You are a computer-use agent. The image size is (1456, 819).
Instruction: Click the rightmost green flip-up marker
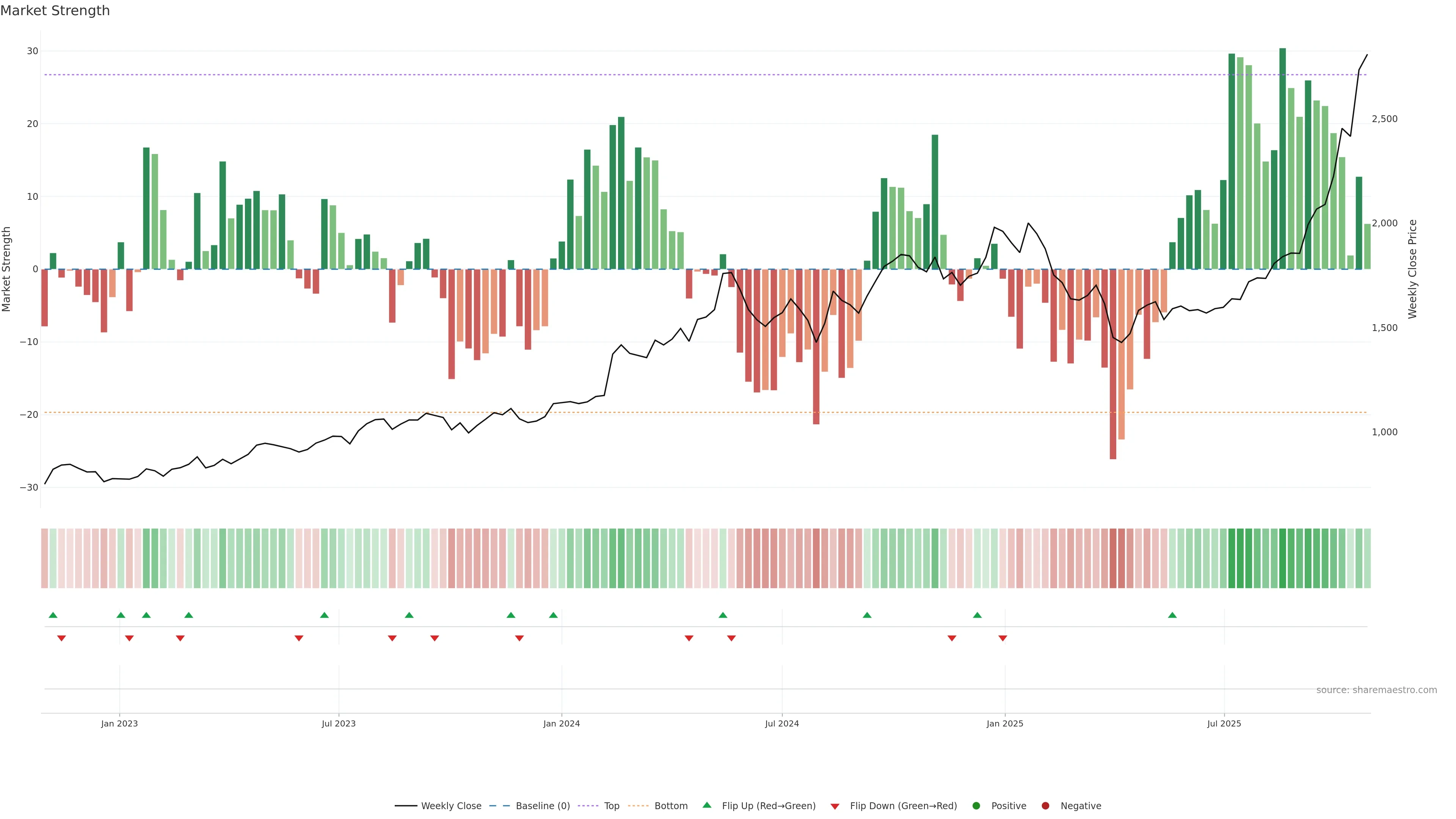point(1172,615)
